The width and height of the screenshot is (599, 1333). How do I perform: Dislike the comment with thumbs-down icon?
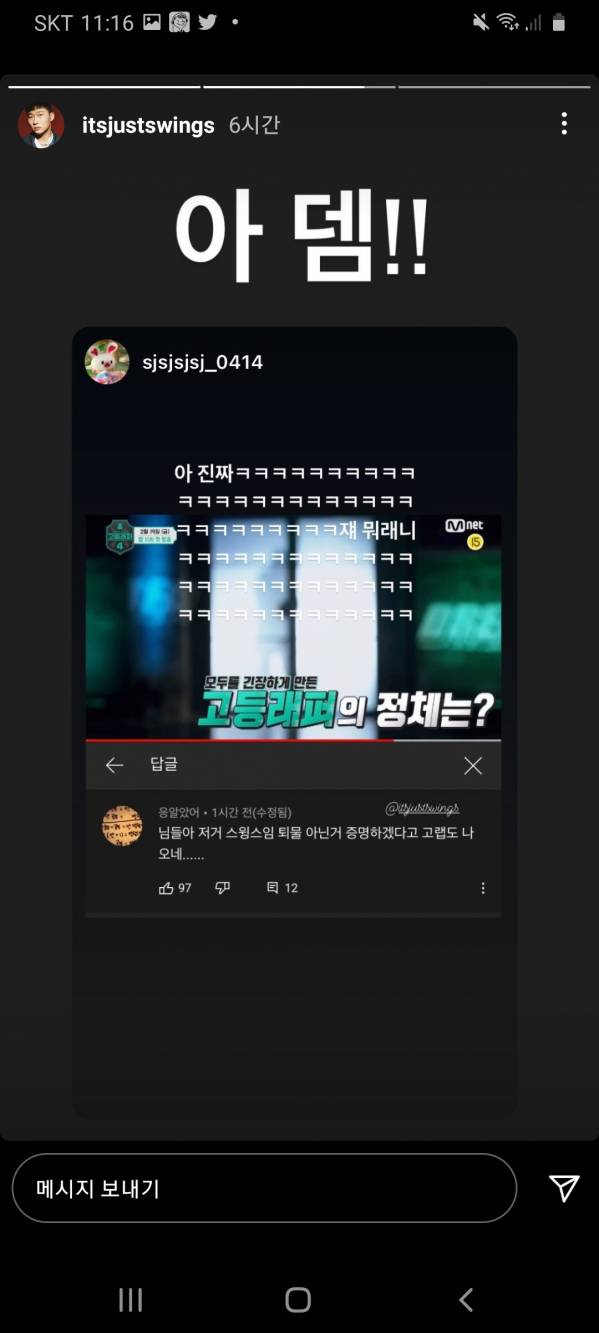pos(223,888)
